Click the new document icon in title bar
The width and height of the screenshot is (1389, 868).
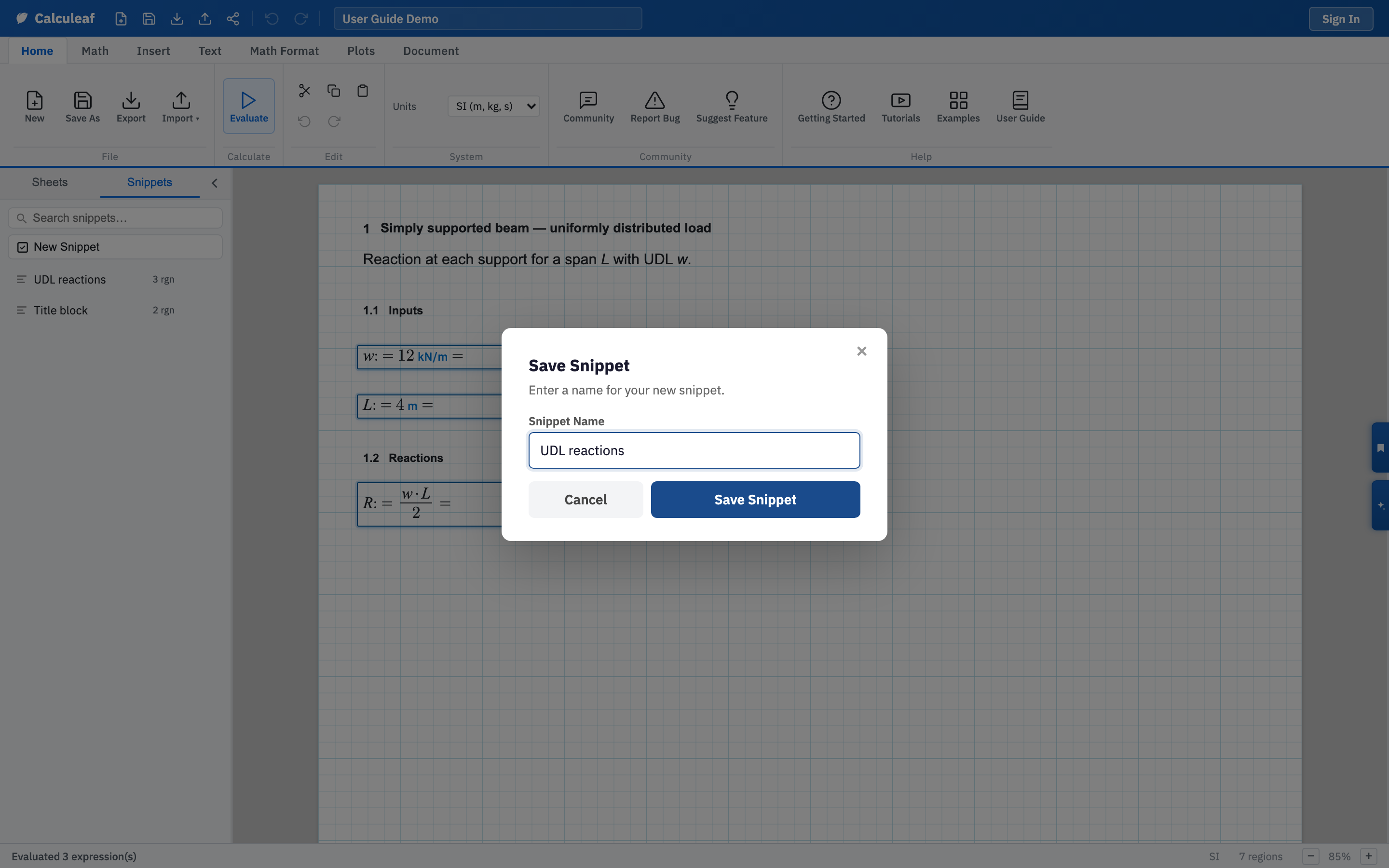pos(121,19)
